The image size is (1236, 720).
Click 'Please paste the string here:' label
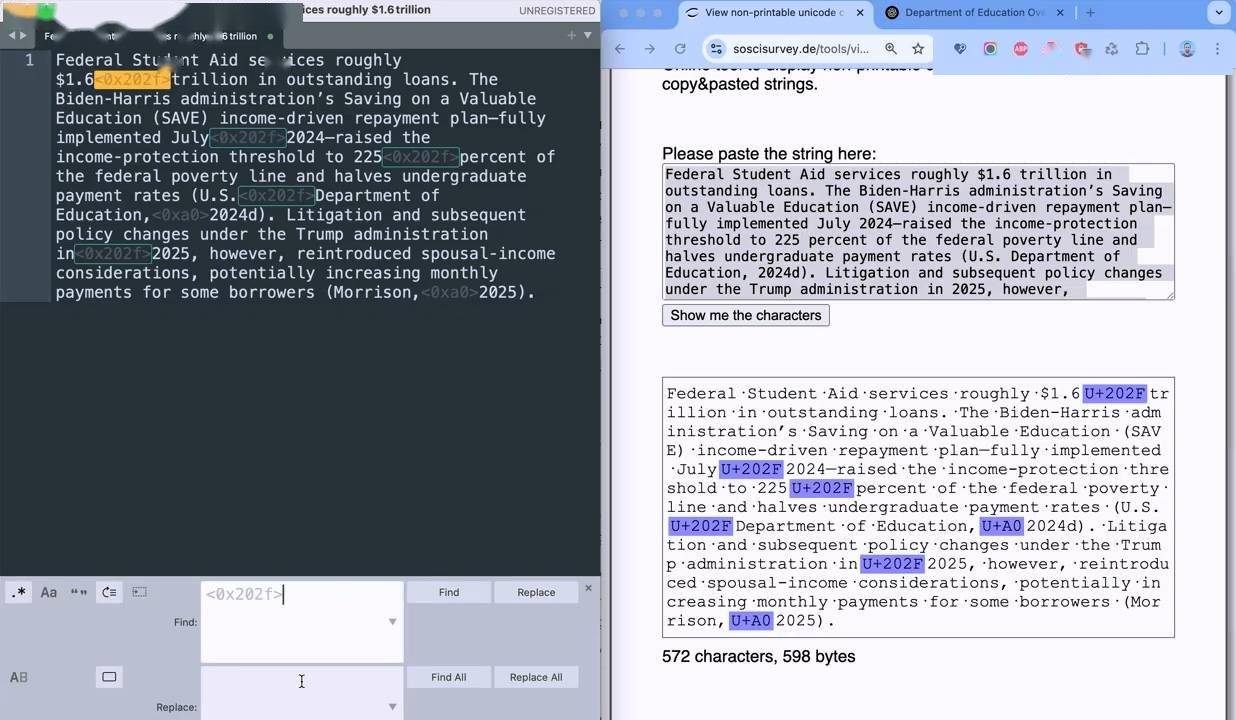coord(769,154)
